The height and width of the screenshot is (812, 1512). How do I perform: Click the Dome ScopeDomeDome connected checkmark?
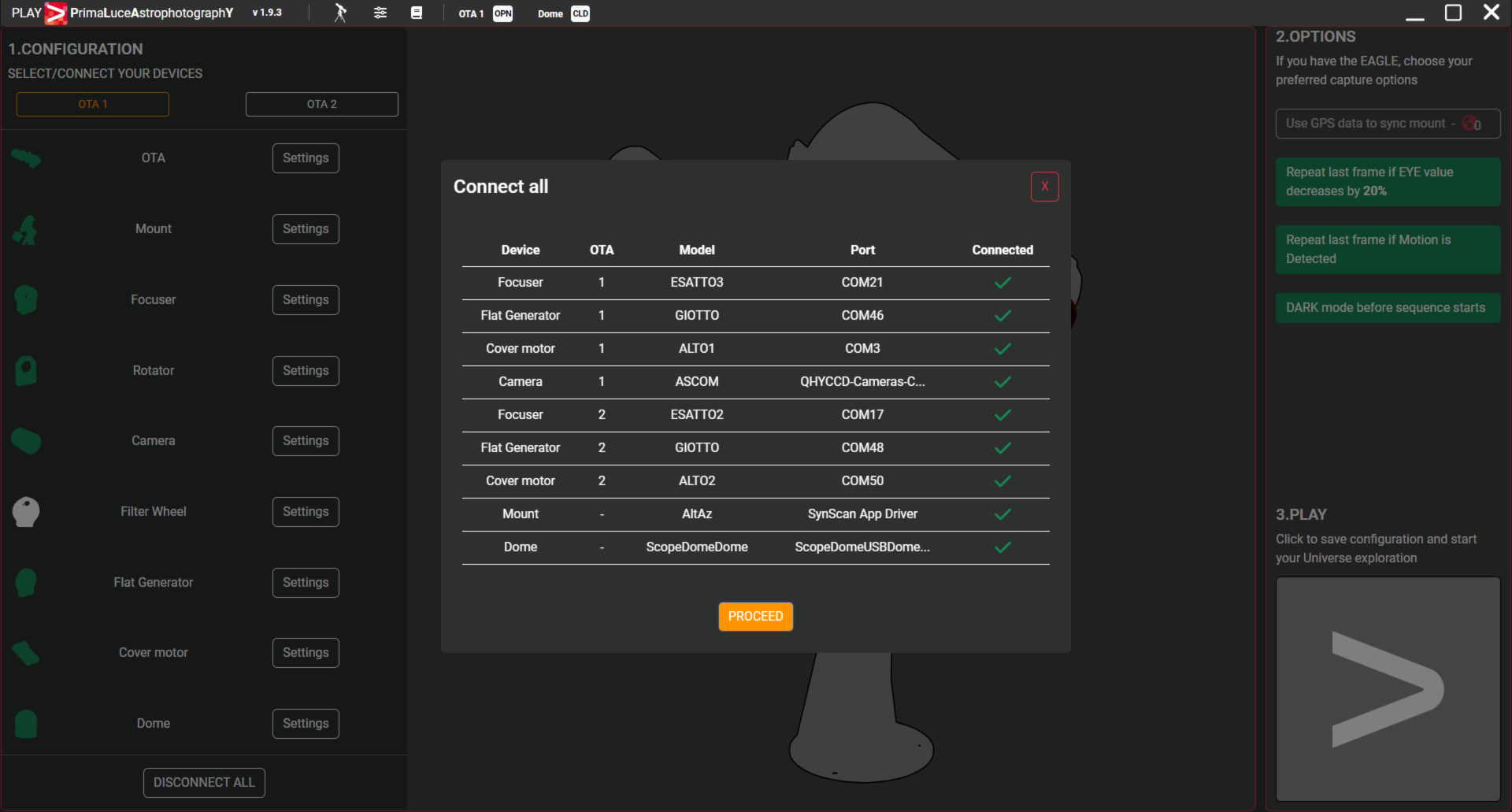click(1002, 547)
